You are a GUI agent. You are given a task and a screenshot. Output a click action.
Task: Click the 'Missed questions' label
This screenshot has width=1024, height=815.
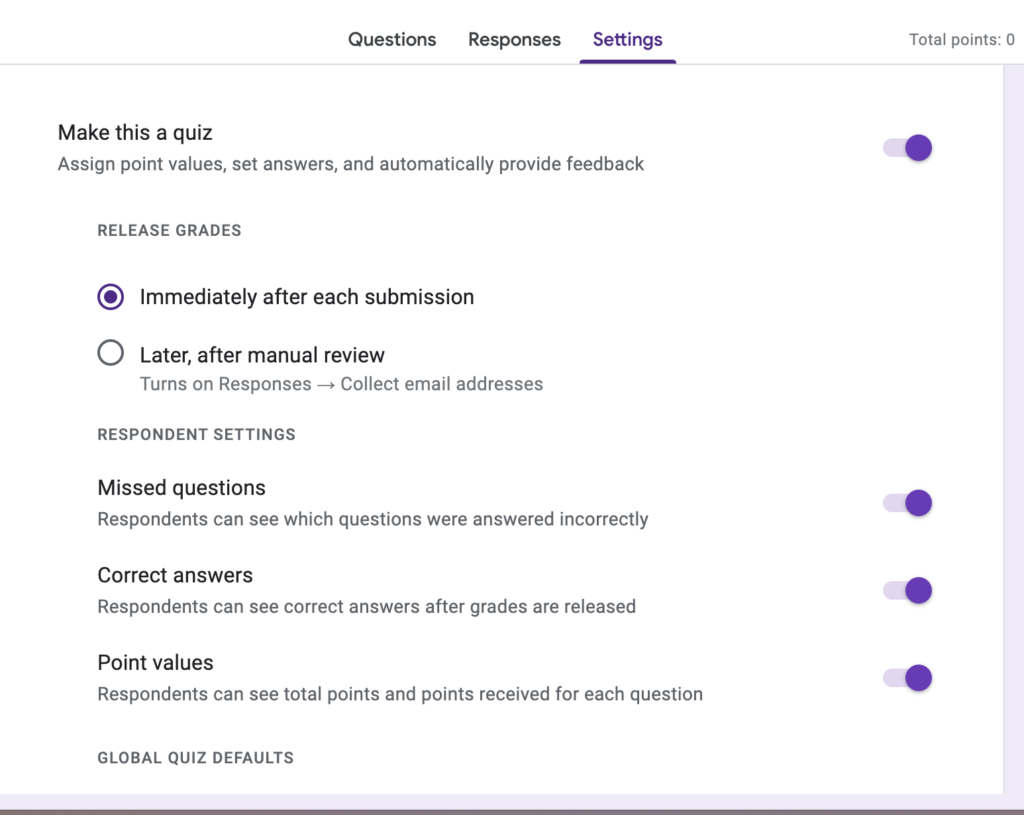click(182, 488)
